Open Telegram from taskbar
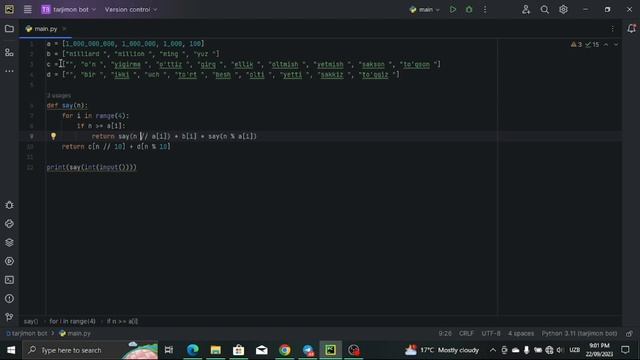 click(308, 350)
